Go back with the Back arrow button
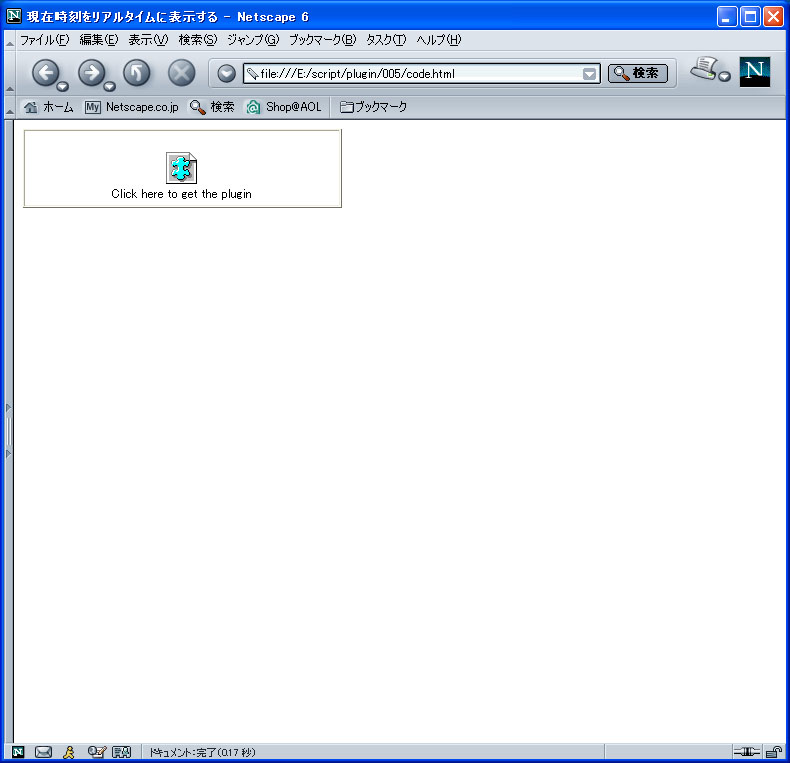 coord(45,73)
